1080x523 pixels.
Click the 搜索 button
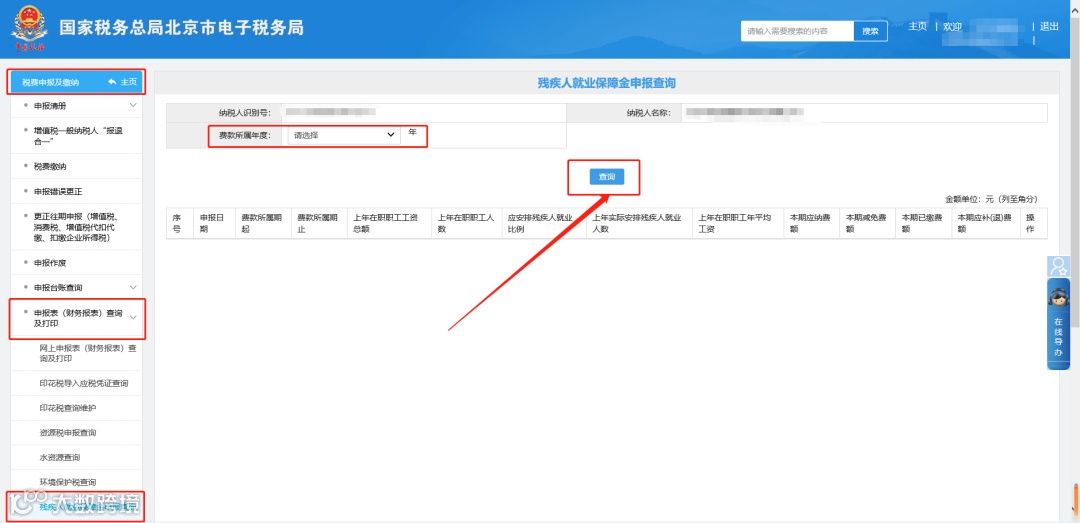(x=870, y=31)
